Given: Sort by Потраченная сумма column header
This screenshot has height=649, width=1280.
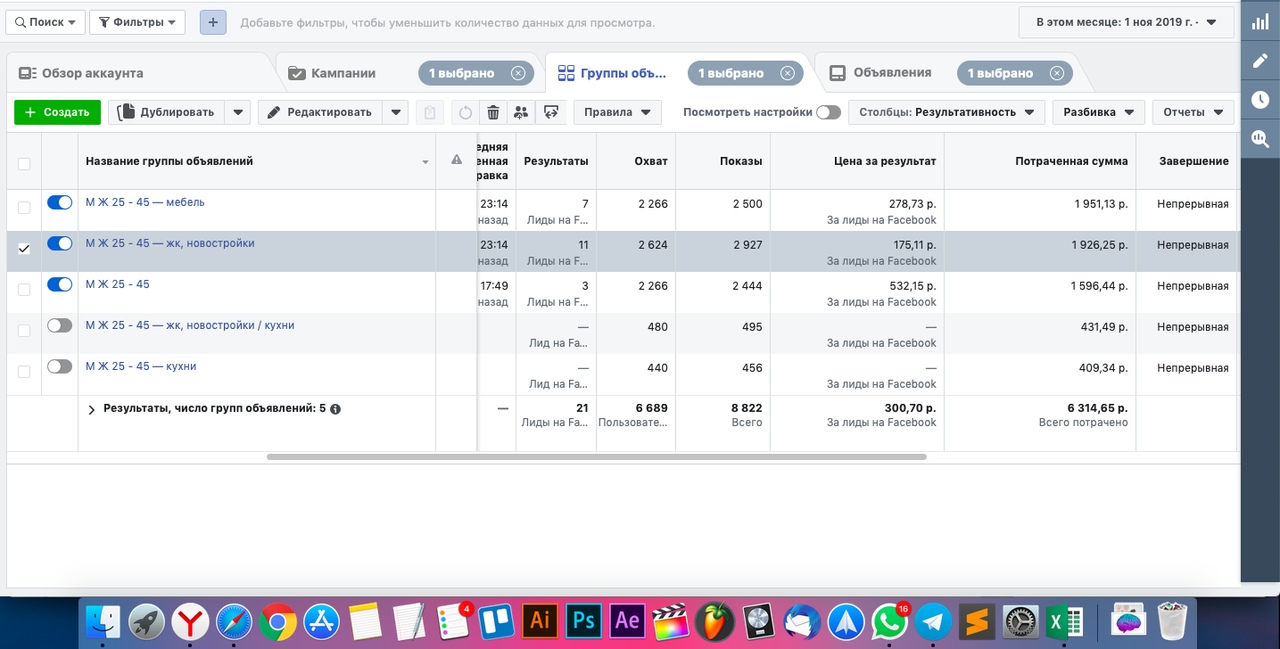Looking at the screenshot, I should tap(1071, 161).
